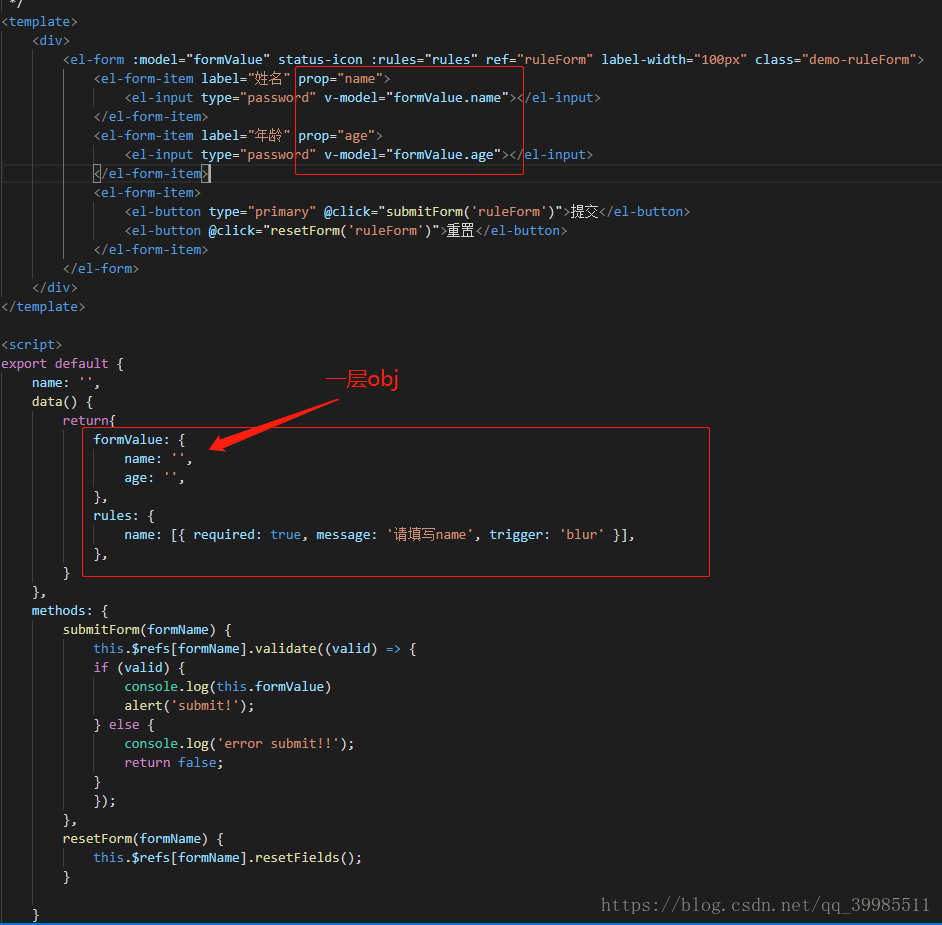
Task: Click the rule line with message '请填写name'
Action: point(380,535)
